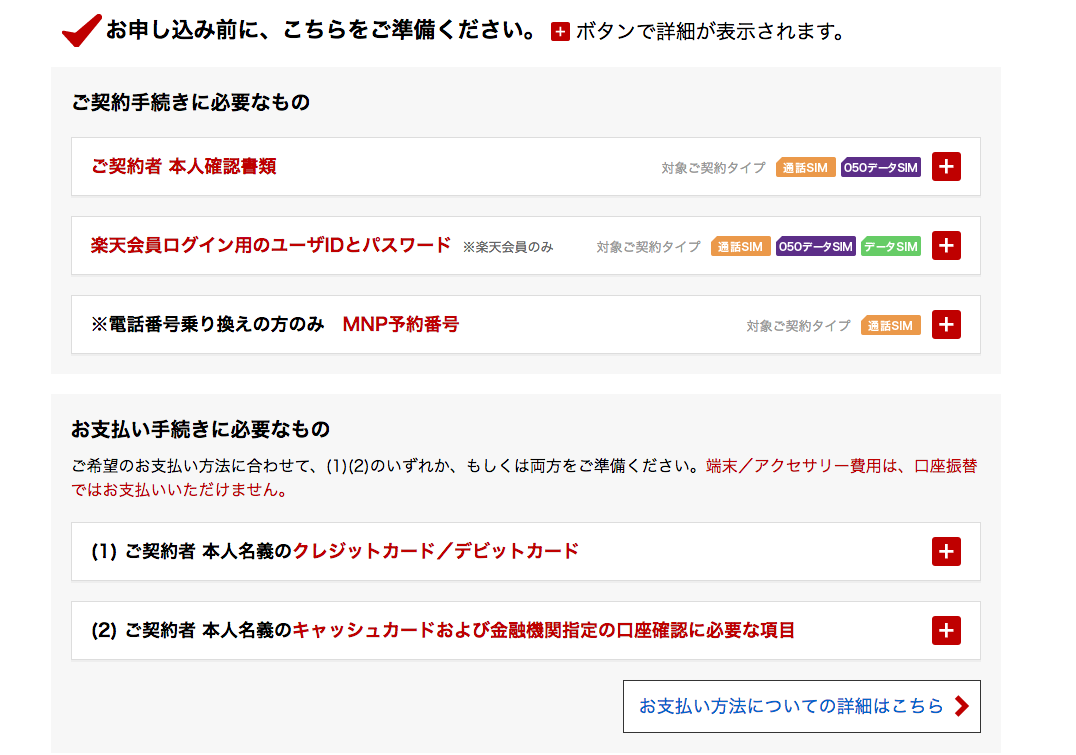Click 通話SIM badge in MNP予約番号 row

(x=890, y=326)
